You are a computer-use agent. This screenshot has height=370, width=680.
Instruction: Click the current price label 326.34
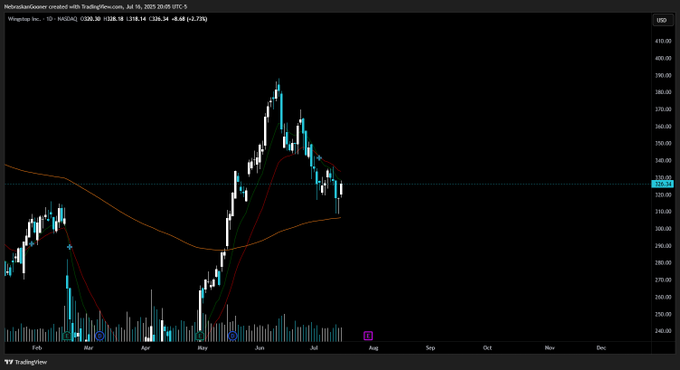(663, 184)
